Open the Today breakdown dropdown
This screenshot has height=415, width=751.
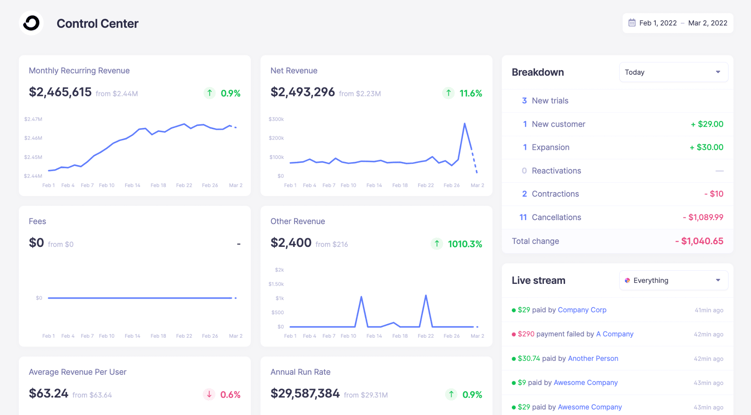(673, 72)
